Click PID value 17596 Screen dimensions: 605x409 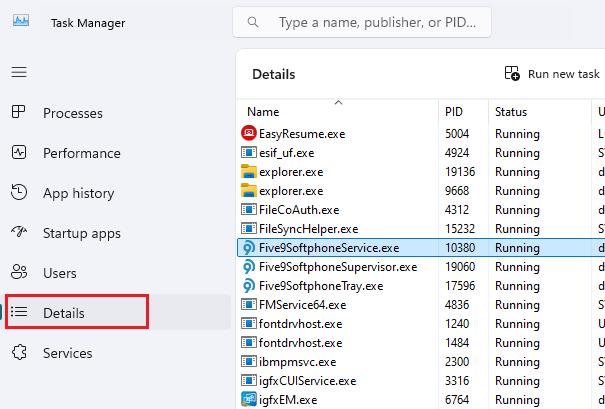[460, 286]
